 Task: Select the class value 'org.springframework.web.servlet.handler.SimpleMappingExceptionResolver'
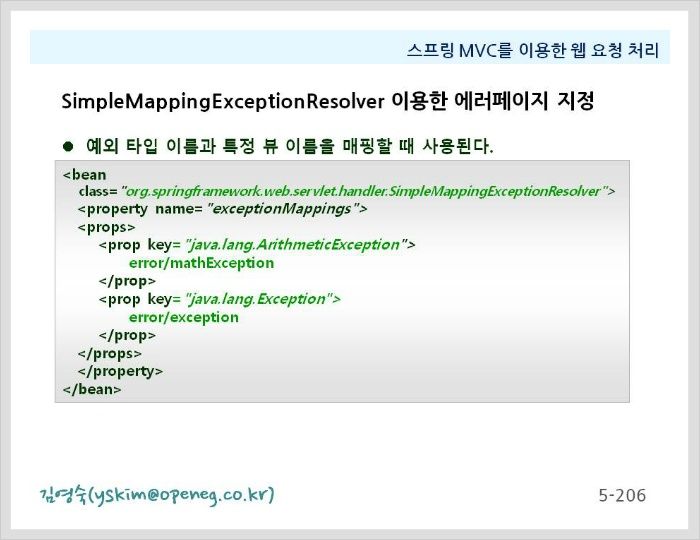point(363,191)
